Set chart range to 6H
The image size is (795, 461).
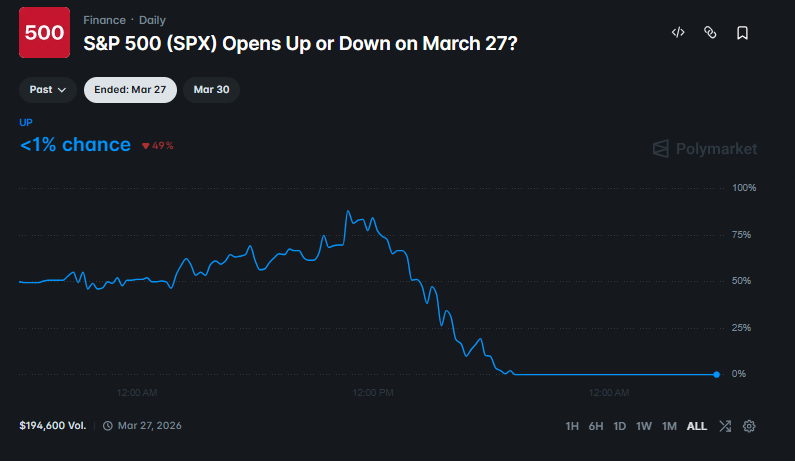click(x=596, y=426)
